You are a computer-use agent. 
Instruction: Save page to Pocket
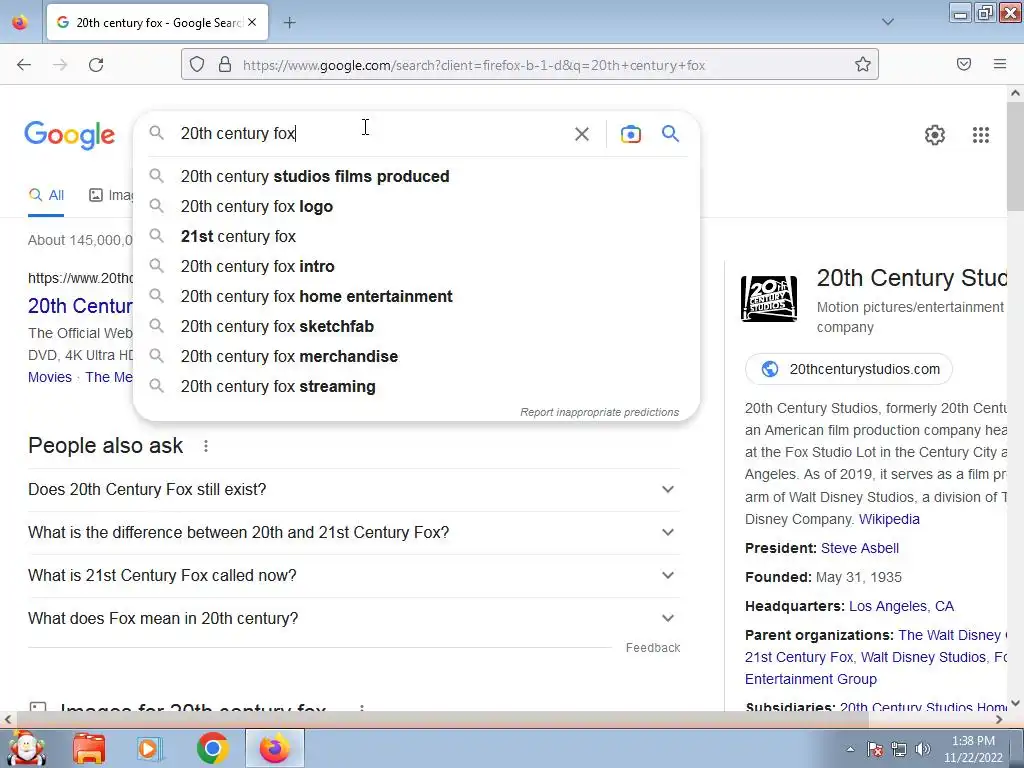point(964,64)
